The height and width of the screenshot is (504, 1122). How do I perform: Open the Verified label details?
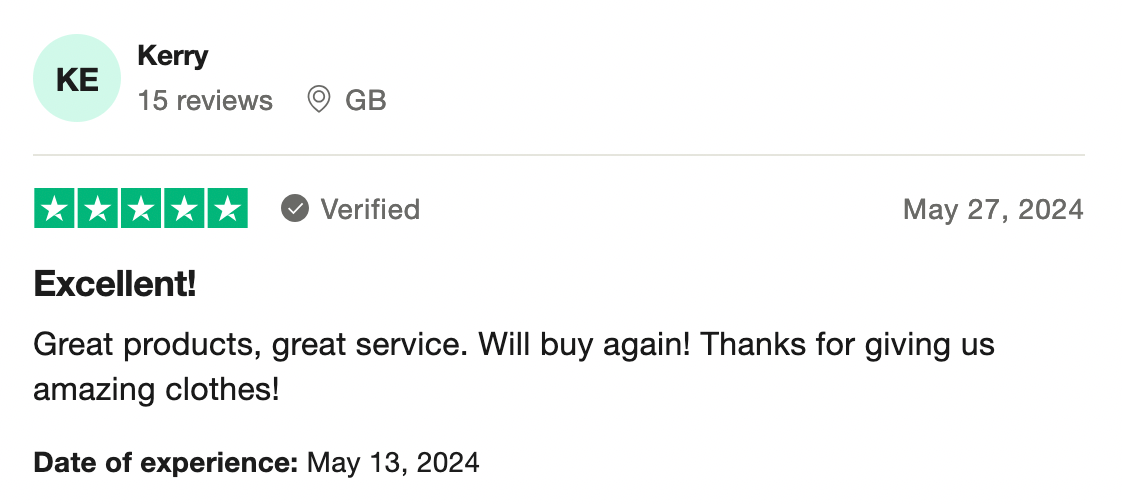369,209
